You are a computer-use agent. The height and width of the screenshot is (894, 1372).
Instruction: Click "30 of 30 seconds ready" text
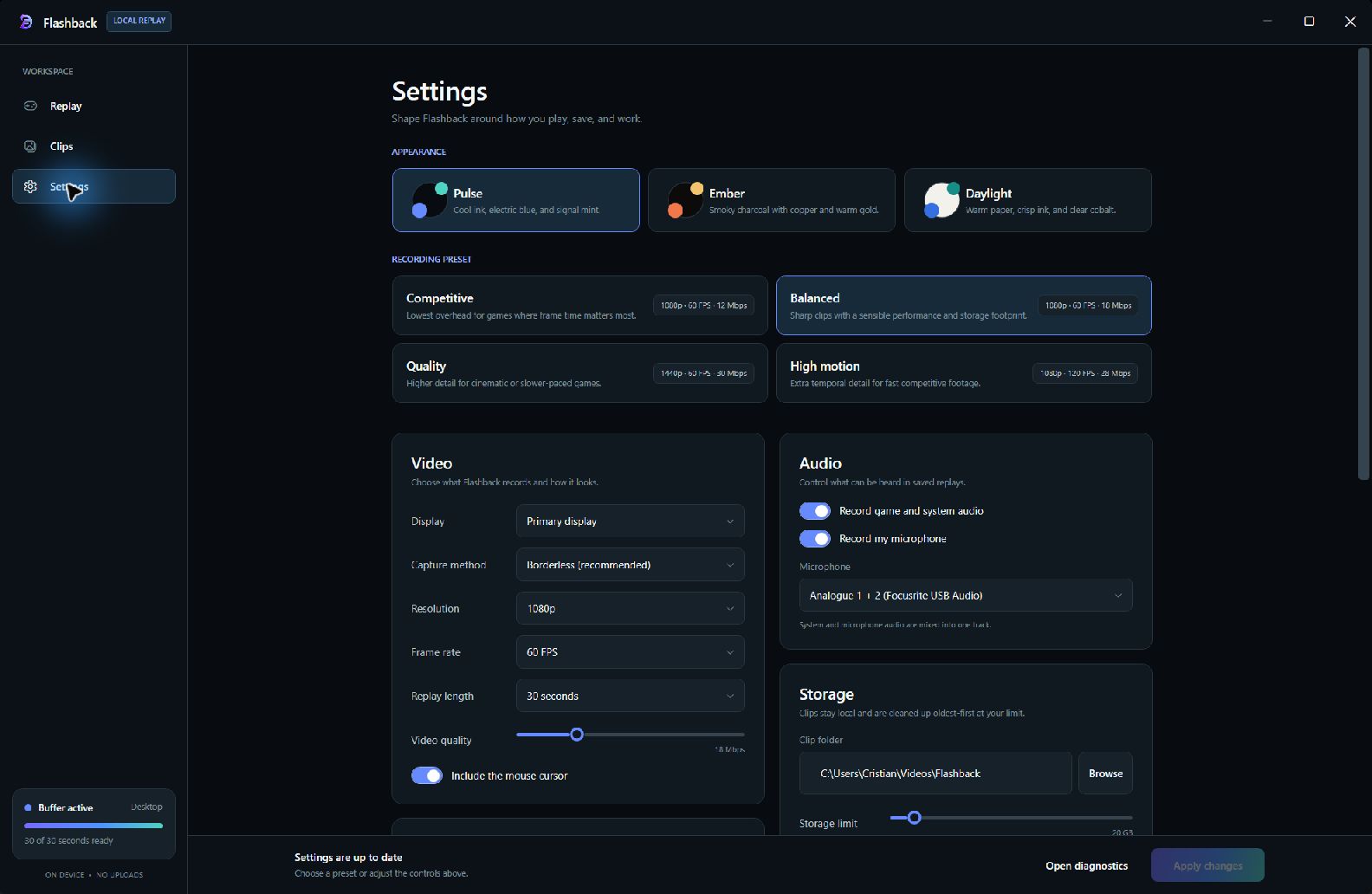pyautogui.click(x=68, y=840)
